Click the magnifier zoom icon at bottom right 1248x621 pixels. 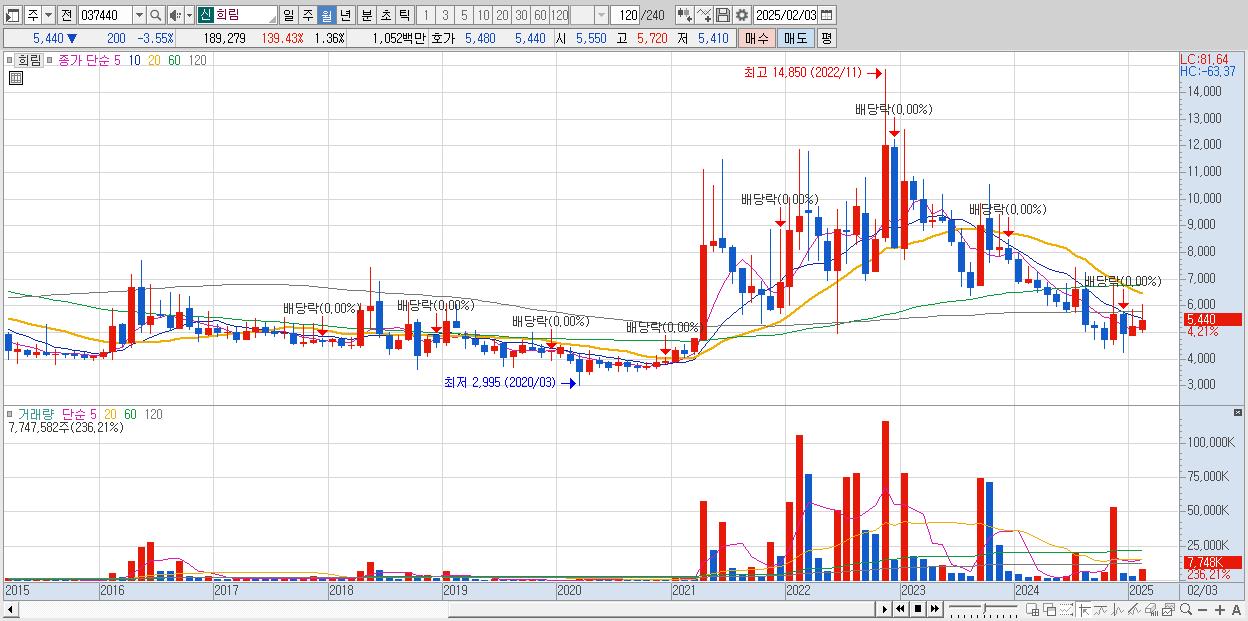[1186, 610]
